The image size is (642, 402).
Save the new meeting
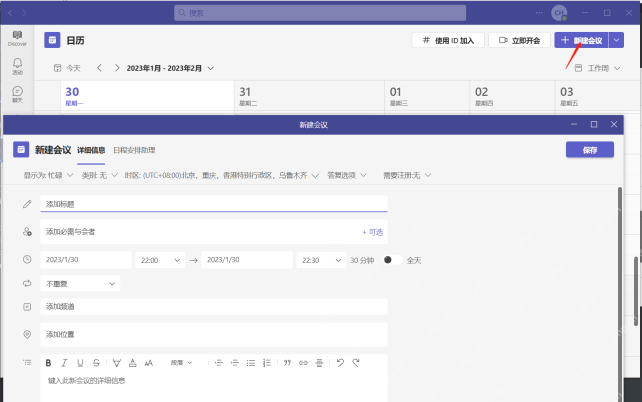point(590,150)
